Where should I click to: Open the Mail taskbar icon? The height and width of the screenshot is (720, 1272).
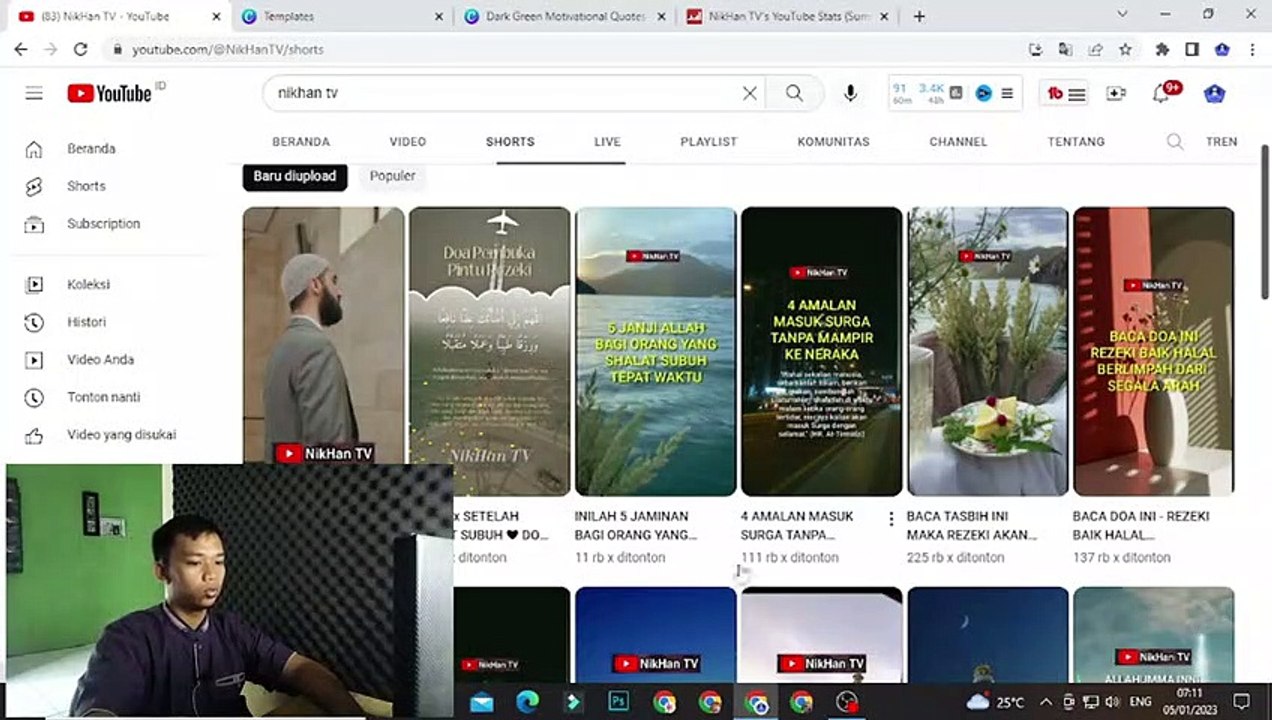(x=481, y=701)
